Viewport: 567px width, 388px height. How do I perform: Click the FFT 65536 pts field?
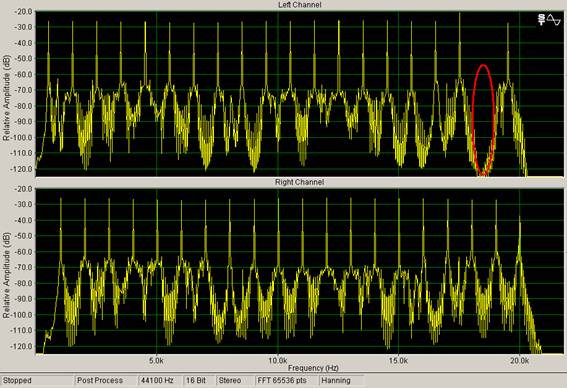pos(286,380)
